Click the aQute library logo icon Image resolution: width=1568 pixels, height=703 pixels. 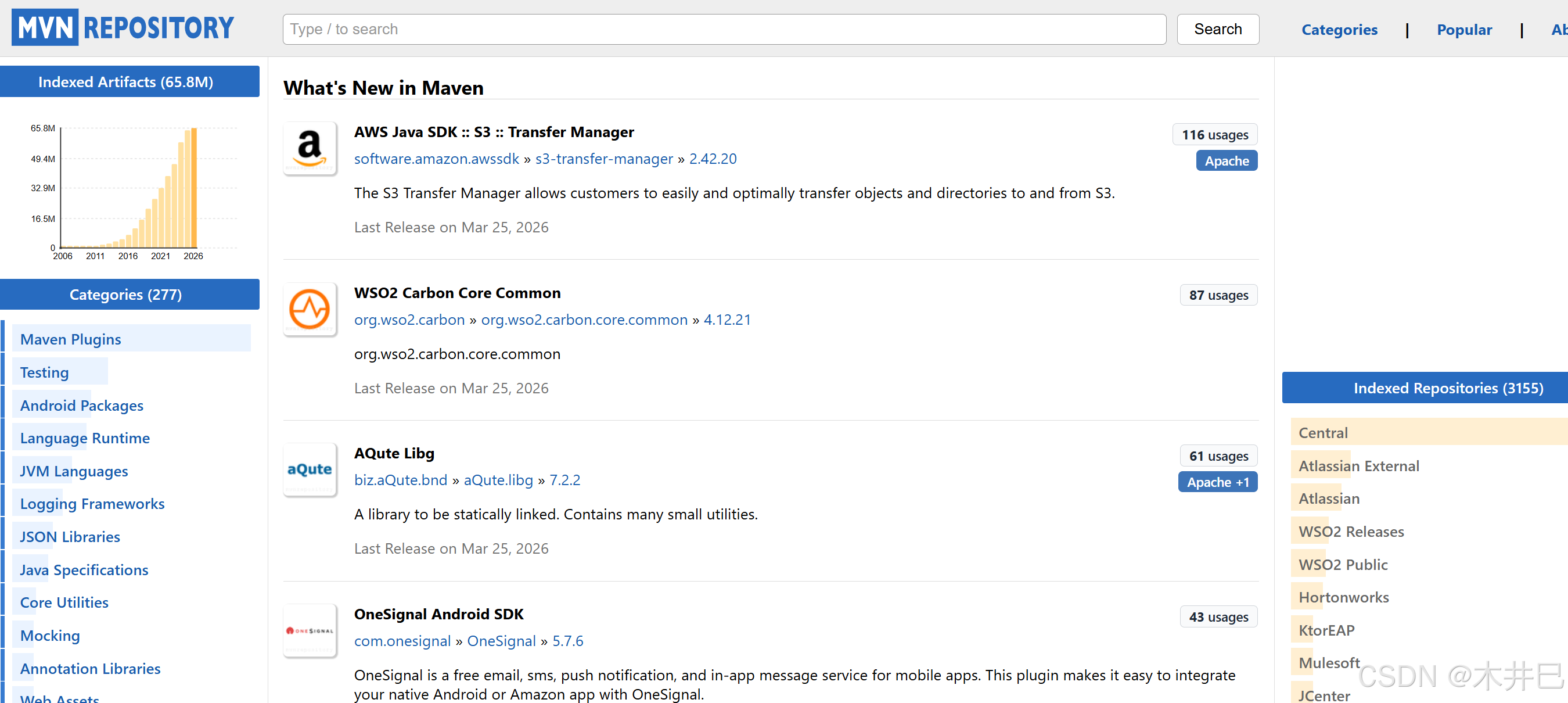click(x=309, y=469)
